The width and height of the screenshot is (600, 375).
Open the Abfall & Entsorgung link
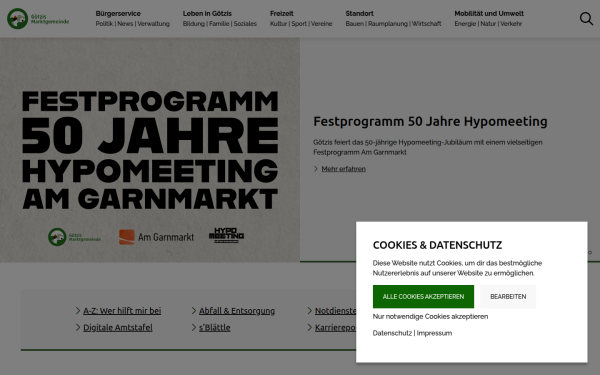[237, 311]
